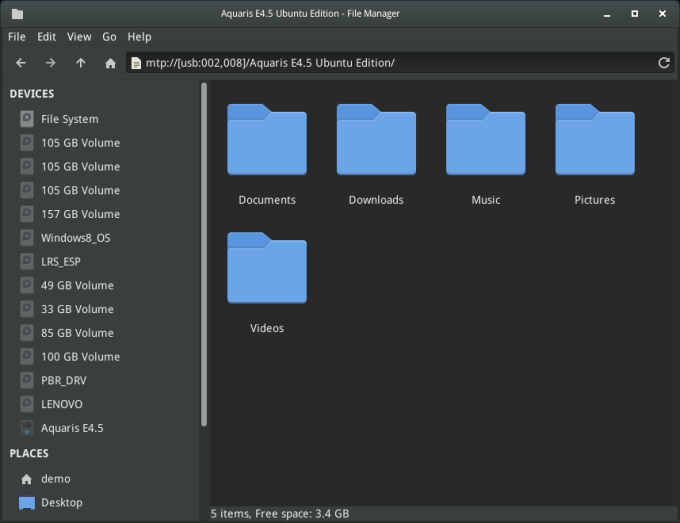Select File System in the sidebar
The image size is (680, 523).
69,119
